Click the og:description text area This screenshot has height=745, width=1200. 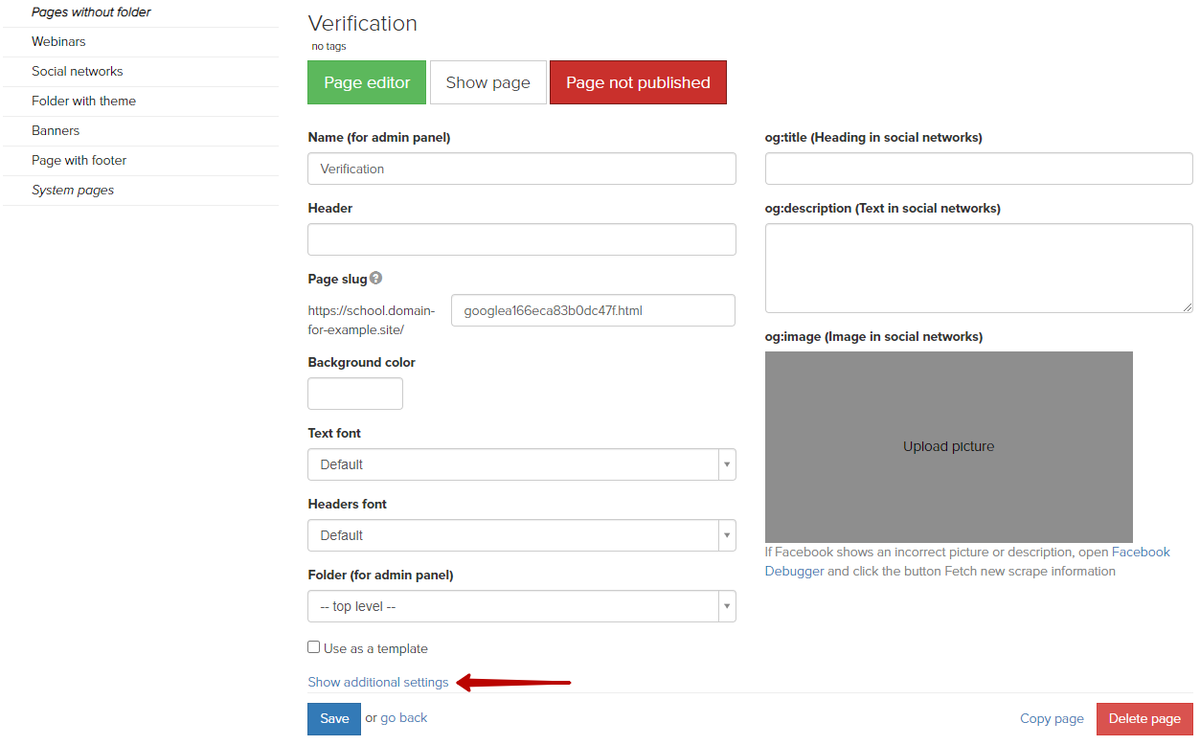(979, 268)
